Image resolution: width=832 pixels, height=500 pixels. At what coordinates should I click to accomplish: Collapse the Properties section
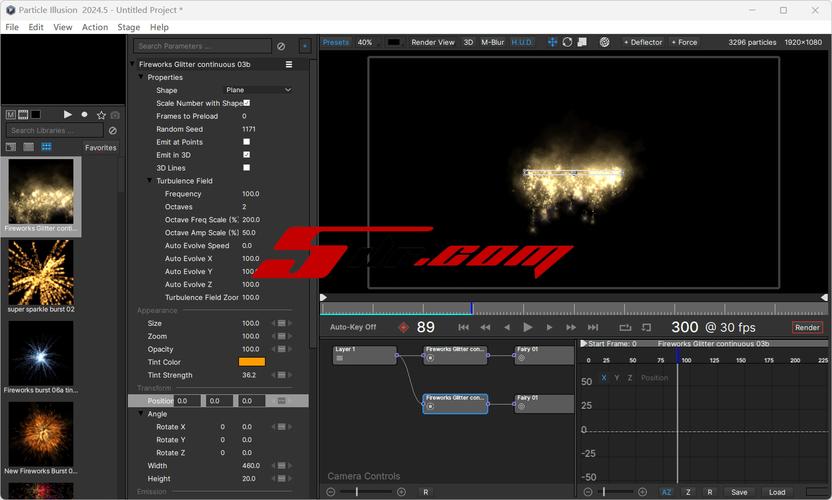pyautogui.click(x=141, y=77)
